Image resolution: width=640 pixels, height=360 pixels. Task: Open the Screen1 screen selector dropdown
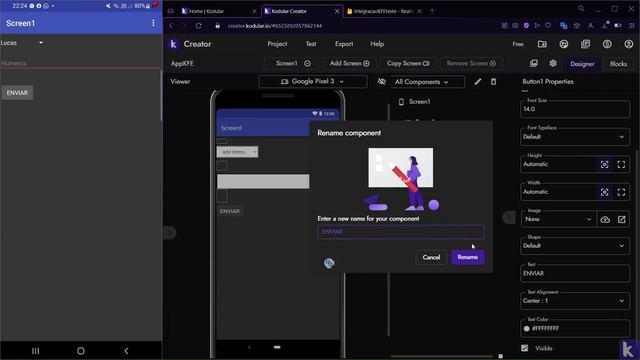coord(292,63)
